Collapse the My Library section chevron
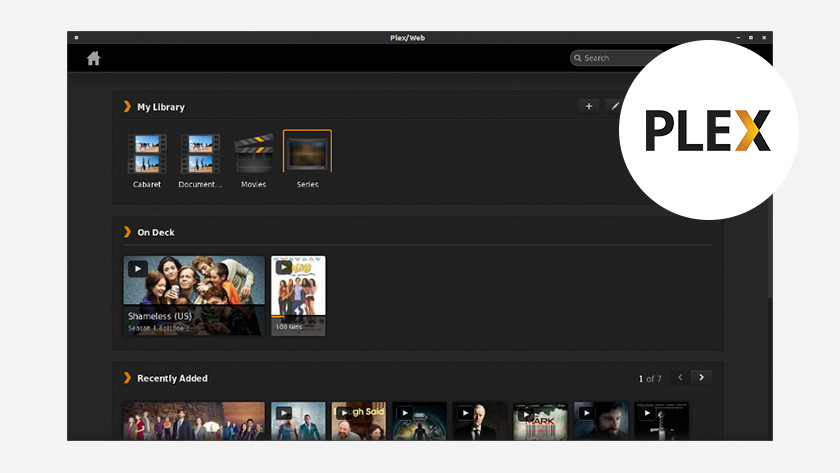This screenshot has width=840, height=473. [x=127, y=107]
